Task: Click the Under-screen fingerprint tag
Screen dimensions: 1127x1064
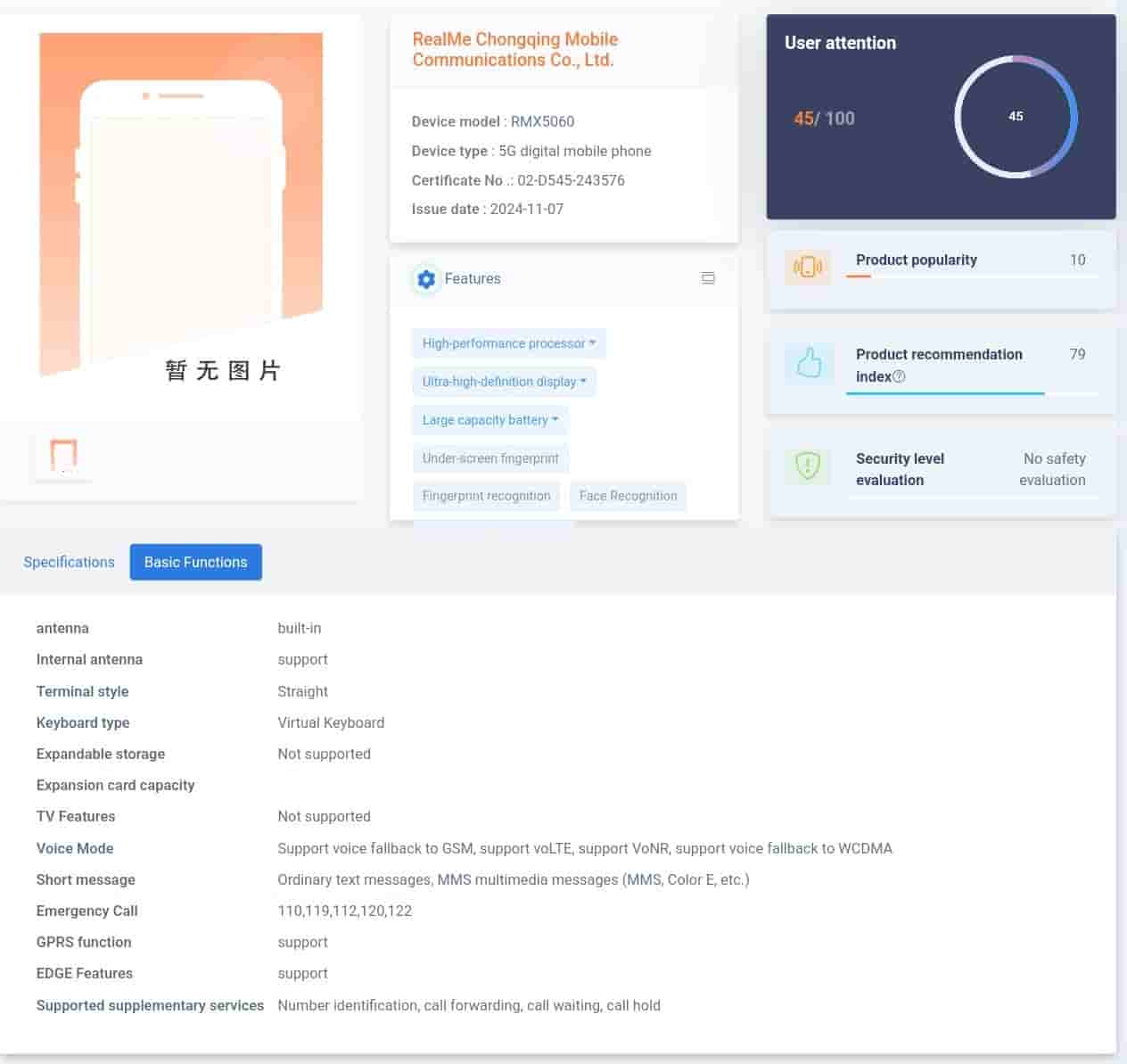Action: point(489,458)
